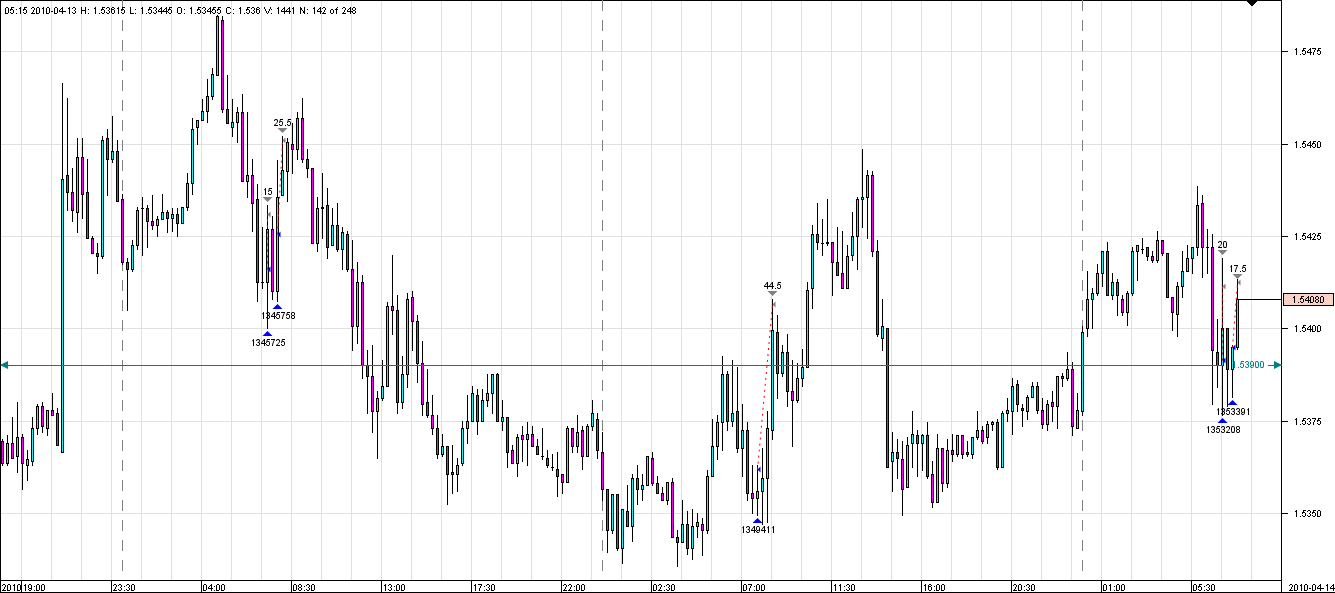Viewport: 1335px width, 593px height.
Task: Click the gray exit arrow below 44.5
Action: click(772, 293)
